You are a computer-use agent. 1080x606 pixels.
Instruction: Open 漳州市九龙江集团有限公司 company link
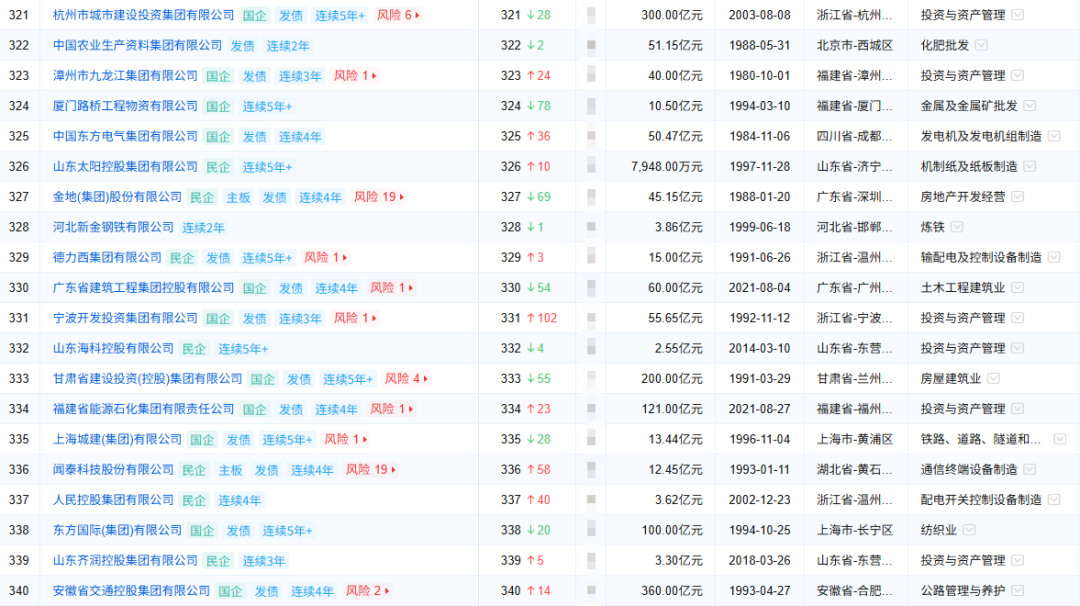tap(125, 76)
